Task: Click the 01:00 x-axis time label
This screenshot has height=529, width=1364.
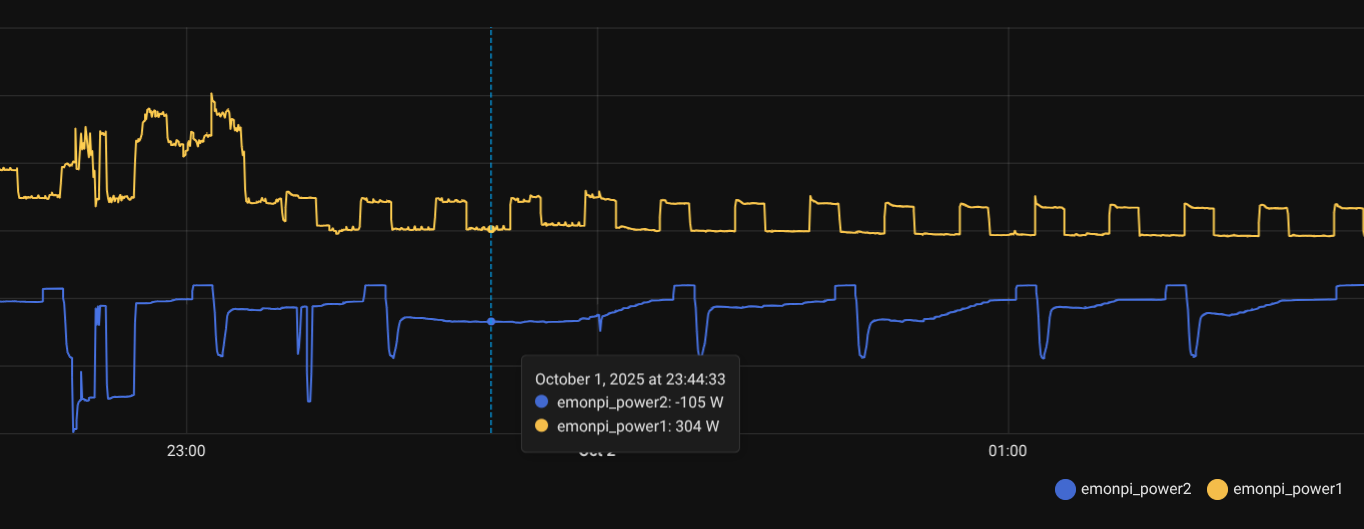Action: tap(1007, 451)
